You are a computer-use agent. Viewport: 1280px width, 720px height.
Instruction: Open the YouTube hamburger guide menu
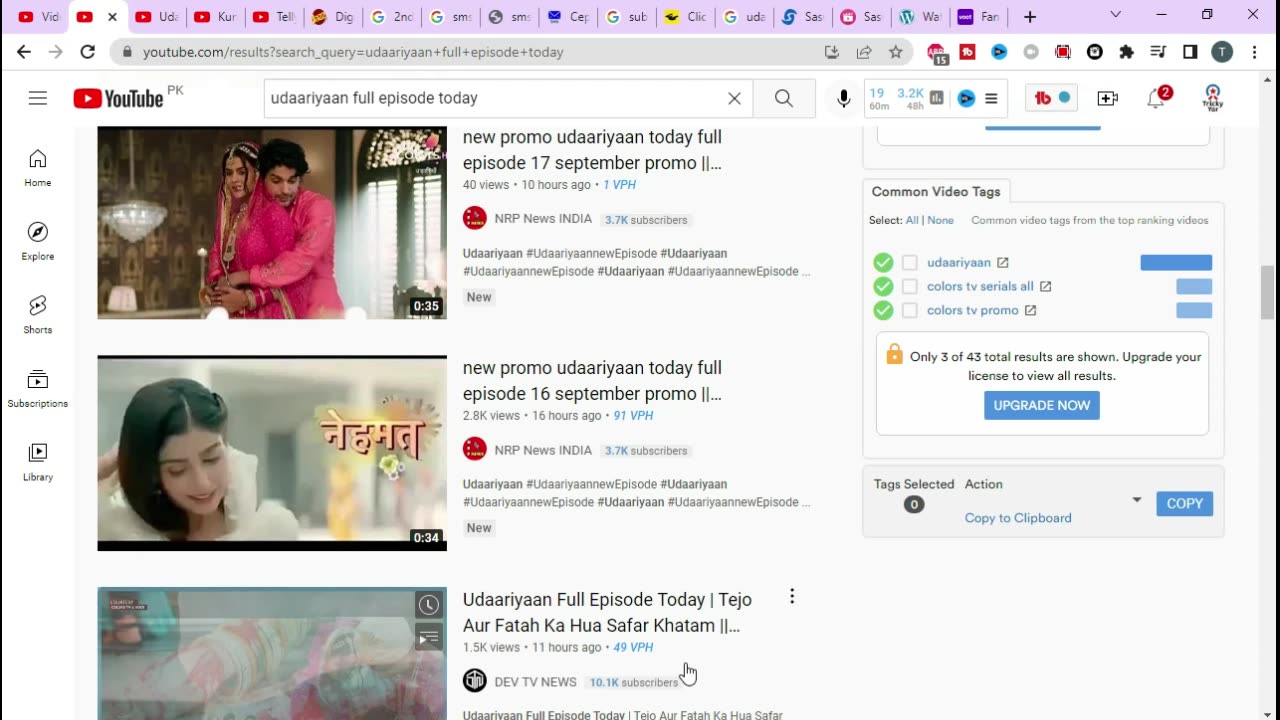point(38,98)
